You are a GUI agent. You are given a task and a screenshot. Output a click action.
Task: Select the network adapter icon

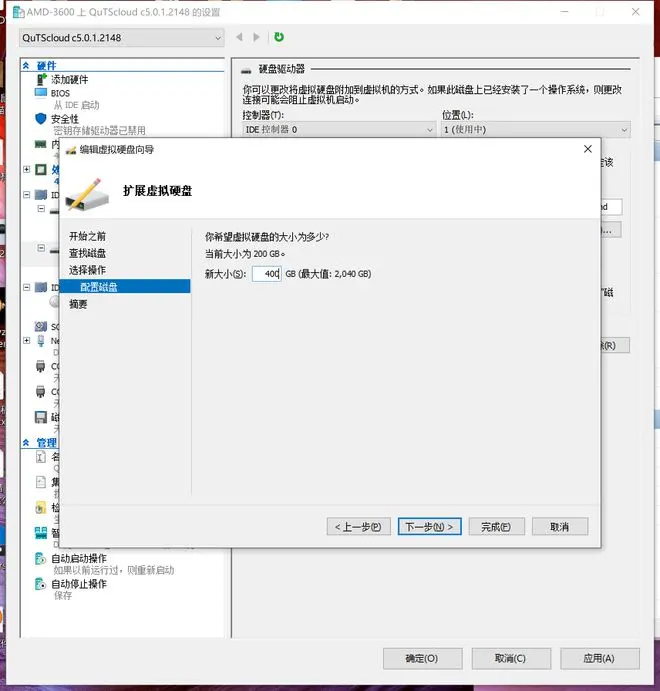click(x=41, y=341)
